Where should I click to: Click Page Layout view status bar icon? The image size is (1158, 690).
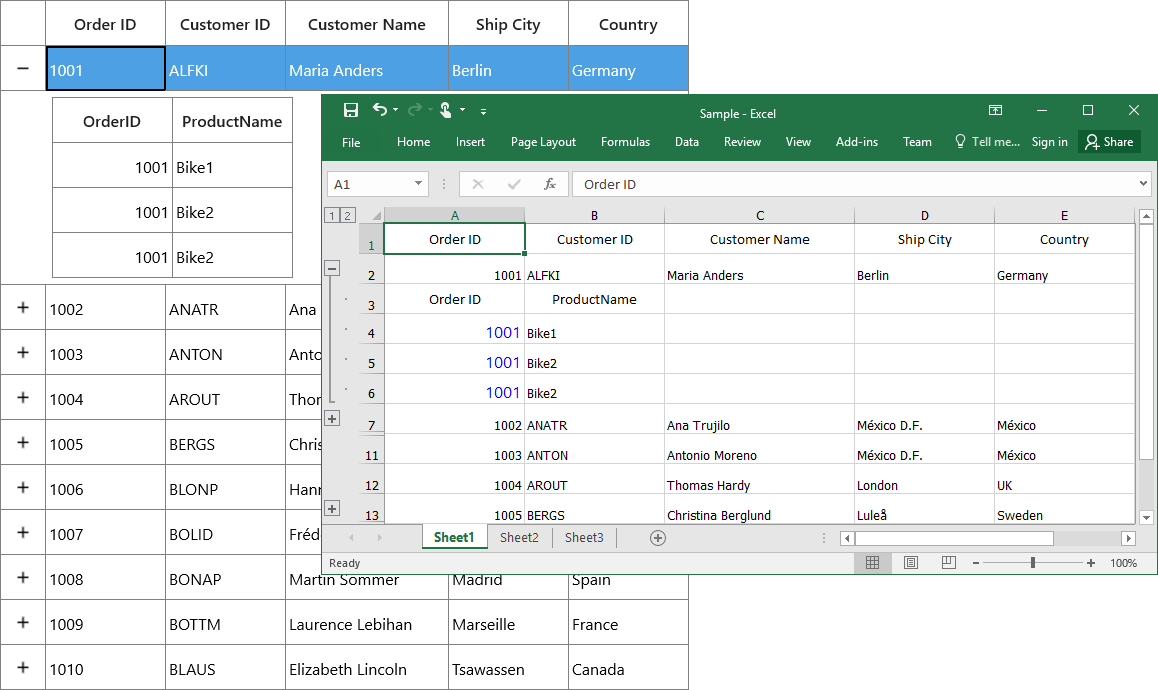911,563
